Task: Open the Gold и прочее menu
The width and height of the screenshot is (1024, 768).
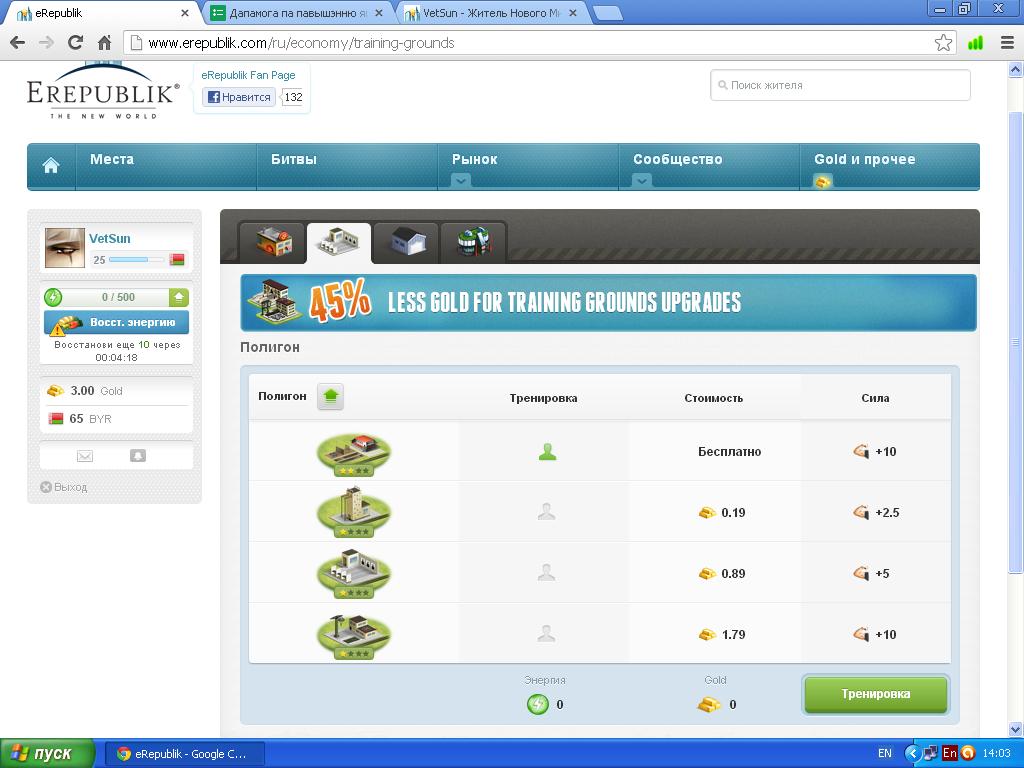Action: (865, 159)
